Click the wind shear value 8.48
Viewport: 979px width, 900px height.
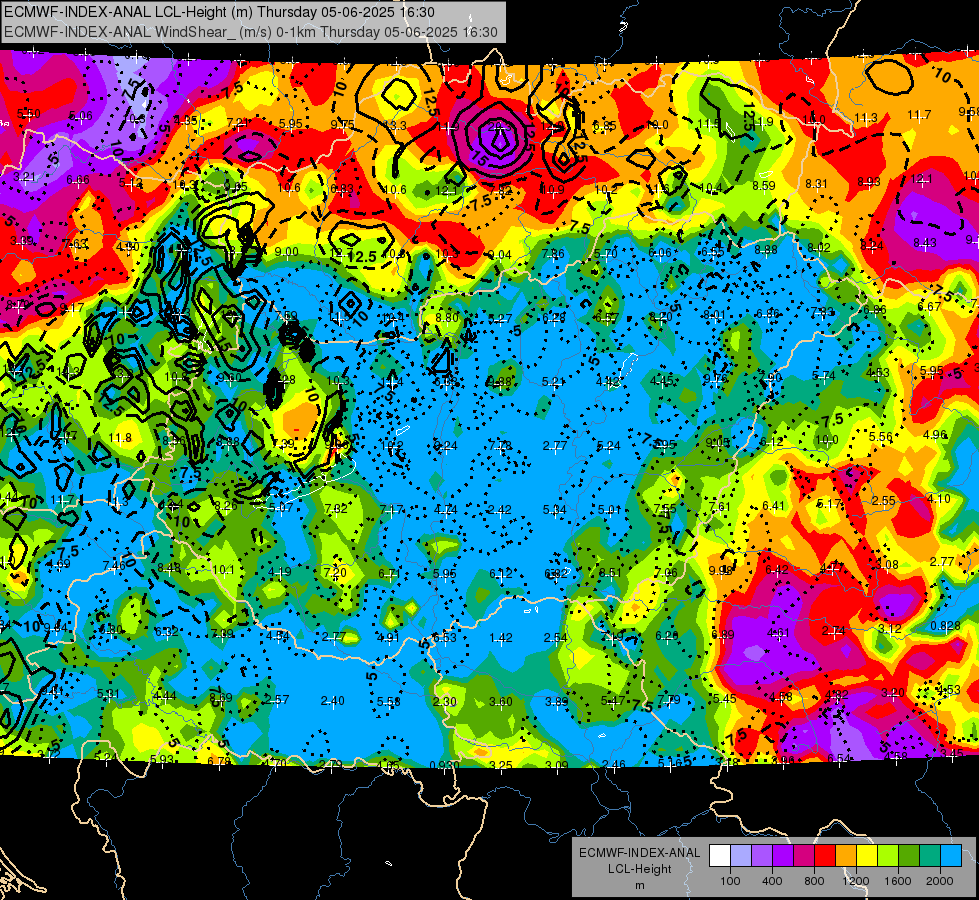pos(169,568)
